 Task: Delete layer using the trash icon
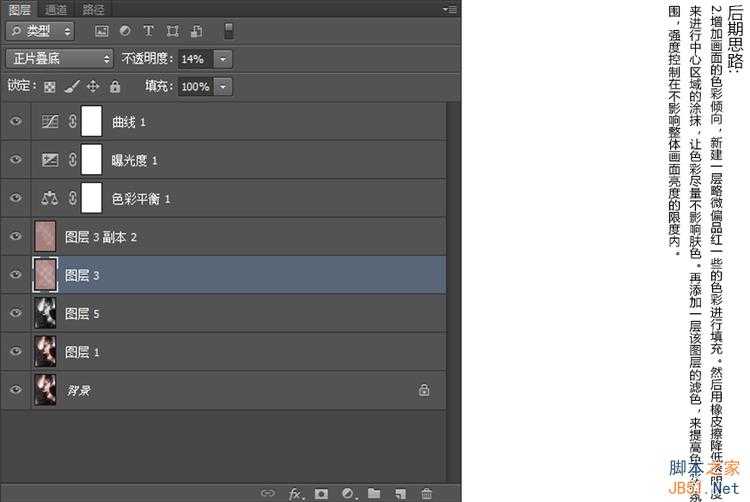pos(426,493)
